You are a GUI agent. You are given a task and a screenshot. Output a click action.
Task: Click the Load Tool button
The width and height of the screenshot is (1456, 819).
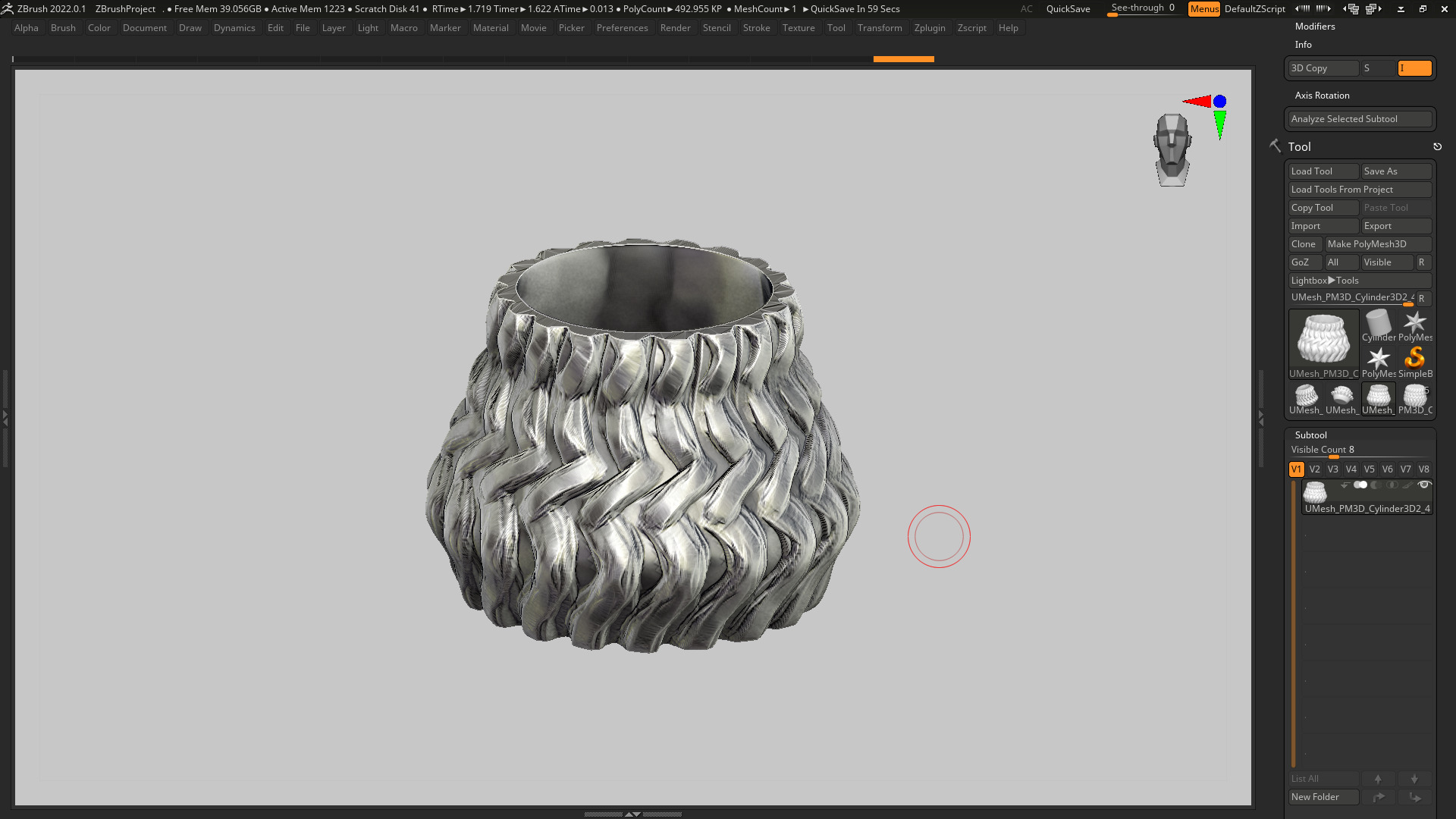(x=1323, y=171)
